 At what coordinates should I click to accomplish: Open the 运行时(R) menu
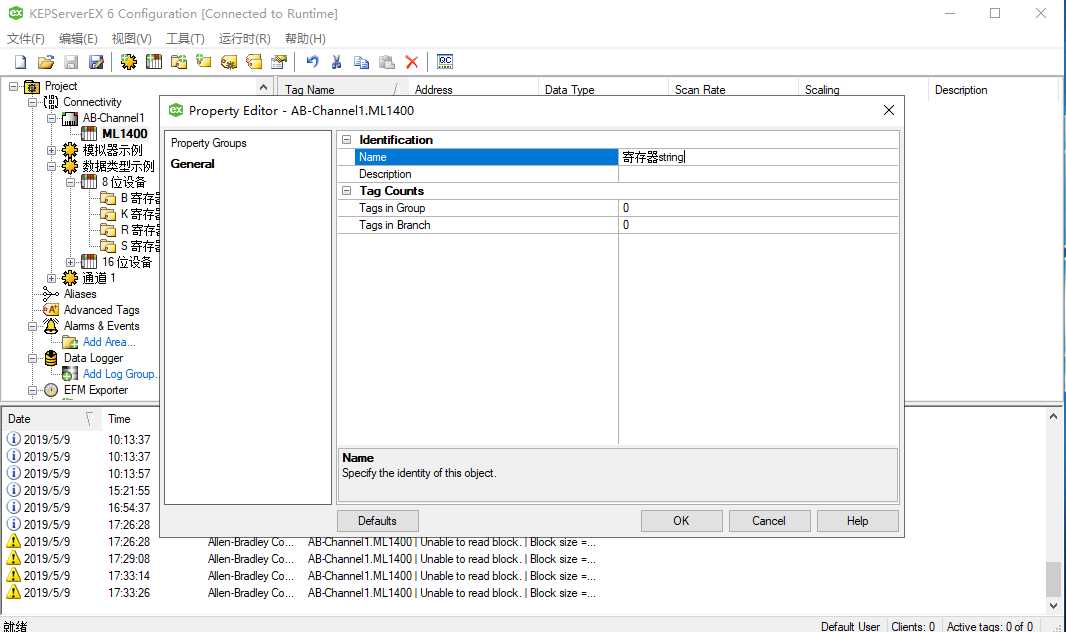pyautogui.click(x=244, y=39)
